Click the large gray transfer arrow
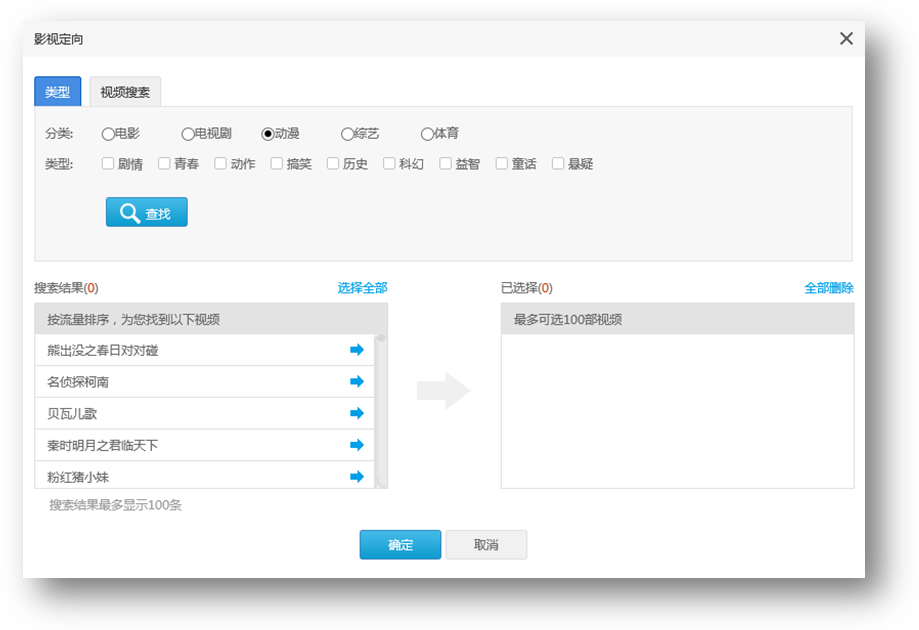The height and width of the screenshot is (630, 919). (444, 390)
